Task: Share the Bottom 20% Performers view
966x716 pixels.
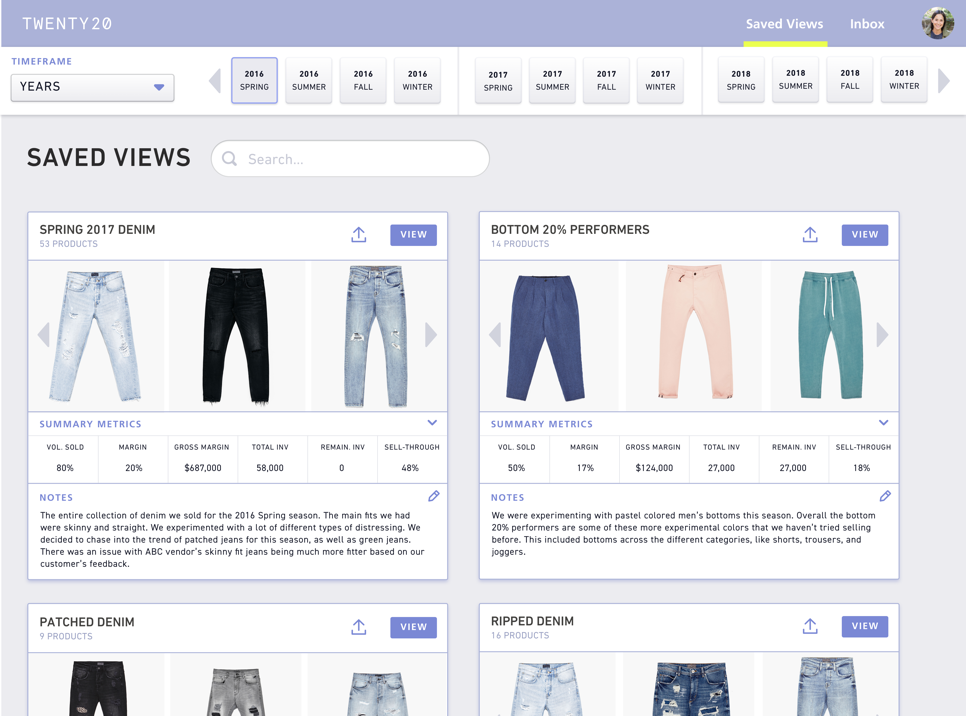Action: pos(810,235)
